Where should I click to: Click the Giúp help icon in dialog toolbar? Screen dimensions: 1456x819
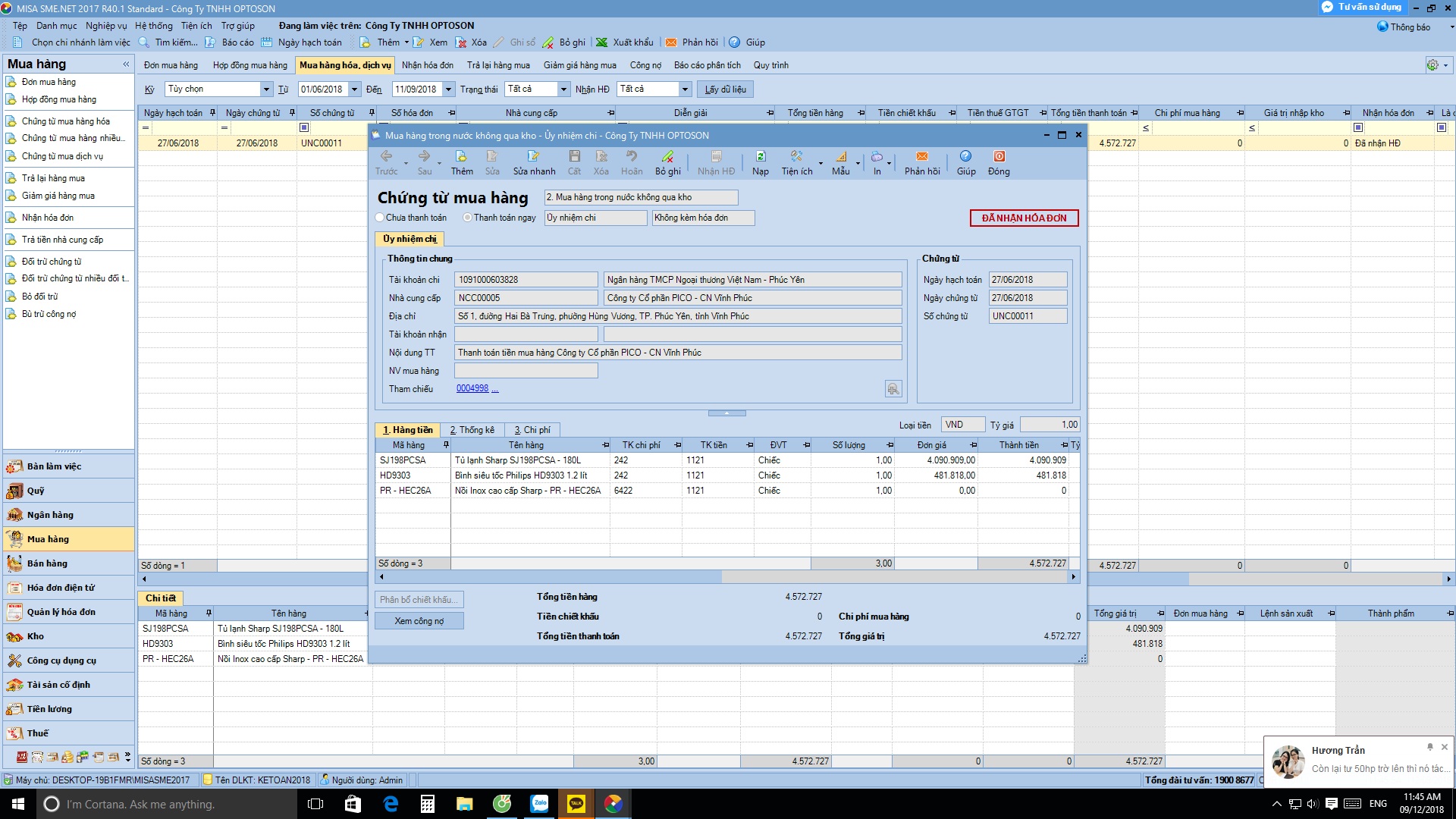coord(965,156)
